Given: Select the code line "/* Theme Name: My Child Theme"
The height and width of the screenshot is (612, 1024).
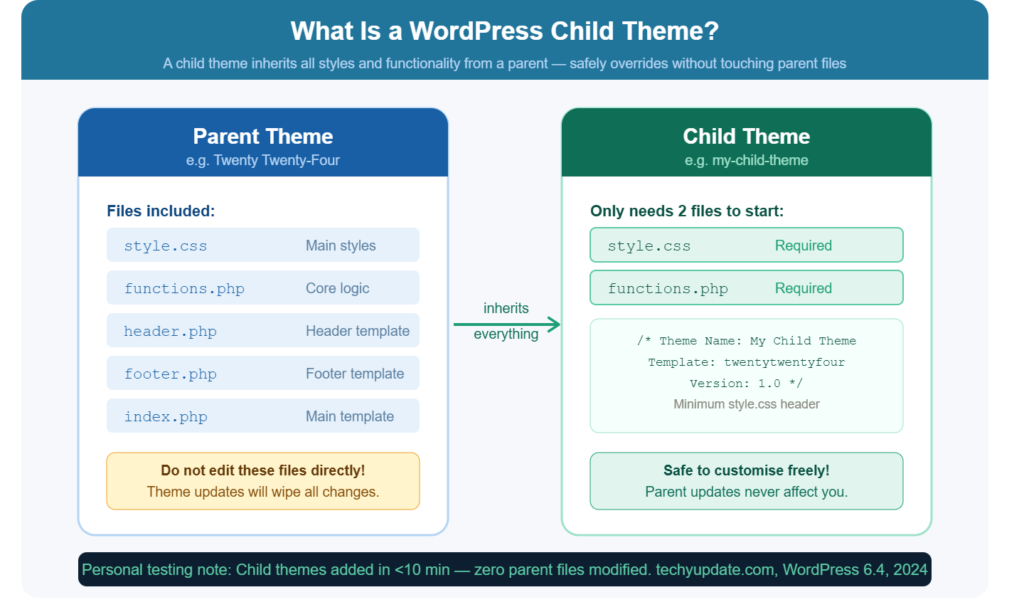Looking at the screenshot, I should coord(746,341).
